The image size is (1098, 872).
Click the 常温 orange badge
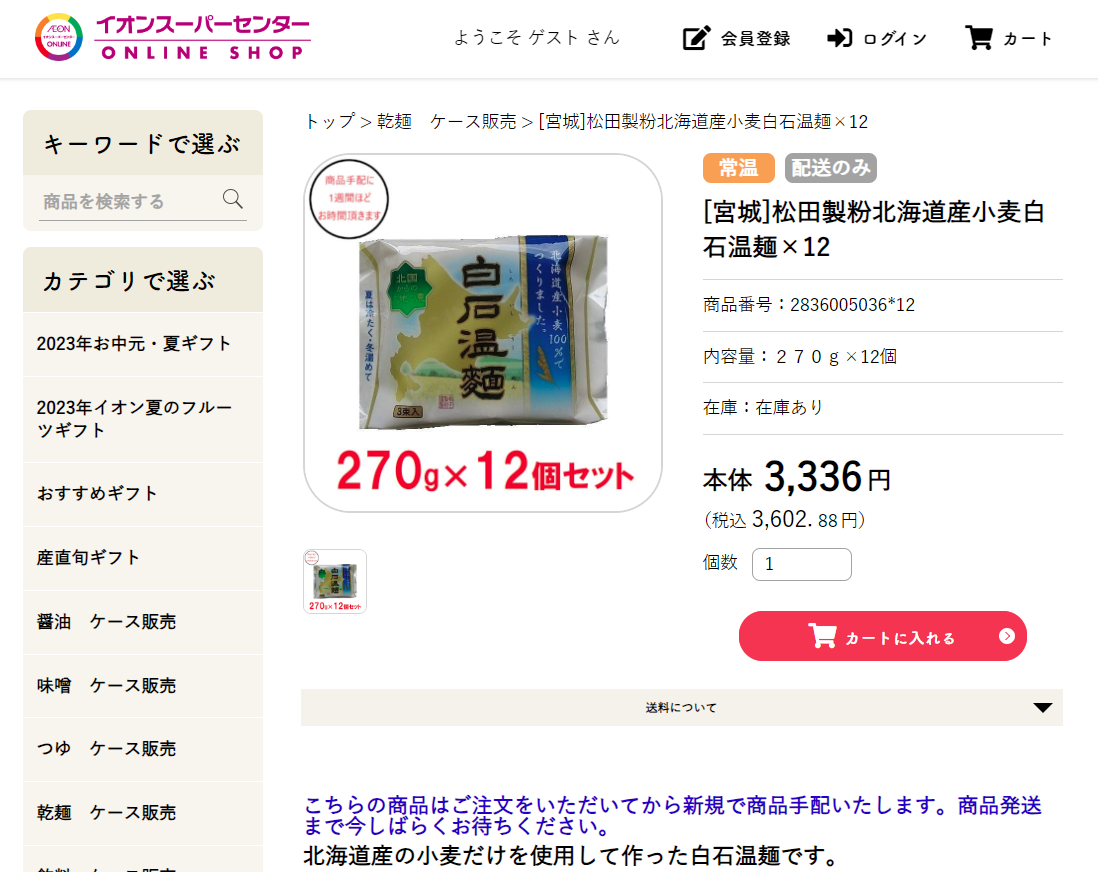pyautogui.click(x=739, y=168)
